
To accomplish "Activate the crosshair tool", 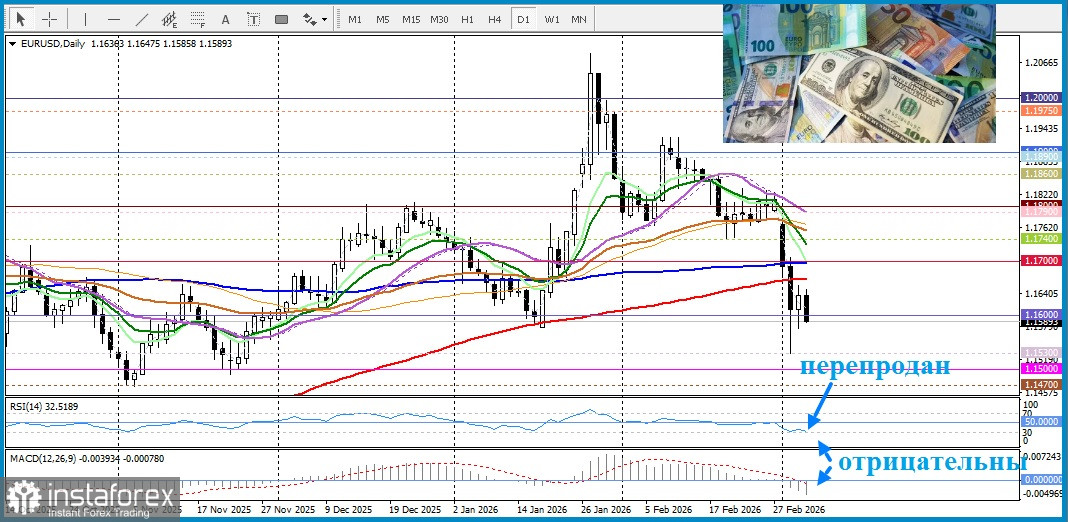I will coord(49,19).
